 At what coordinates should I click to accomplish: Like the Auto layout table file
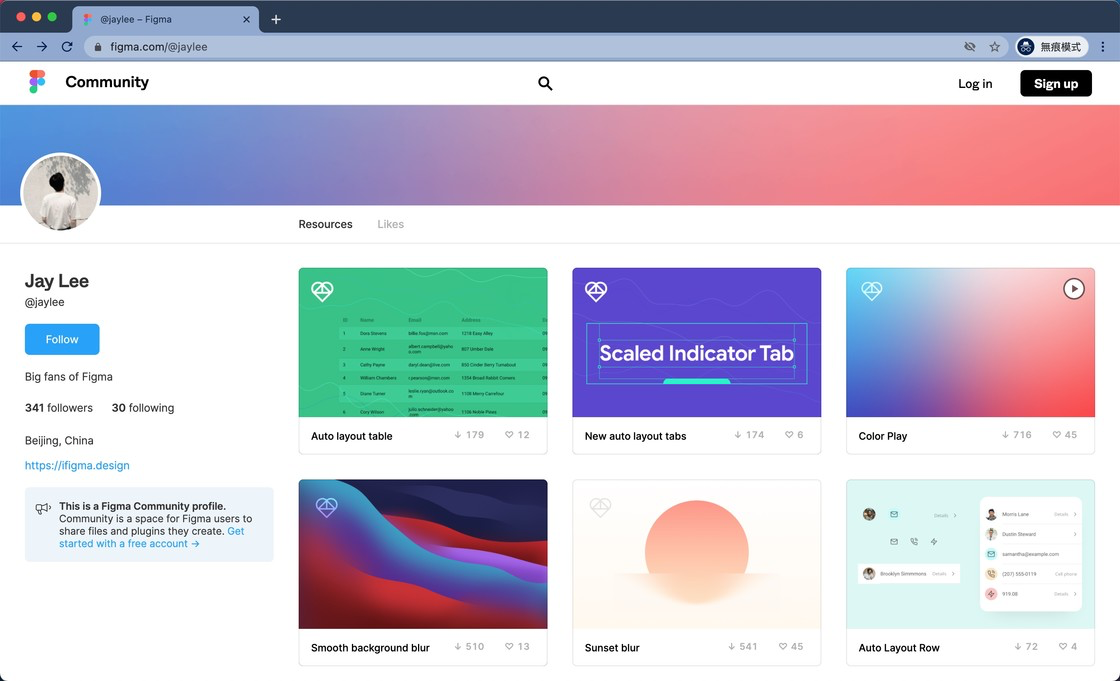click(509, 434)
